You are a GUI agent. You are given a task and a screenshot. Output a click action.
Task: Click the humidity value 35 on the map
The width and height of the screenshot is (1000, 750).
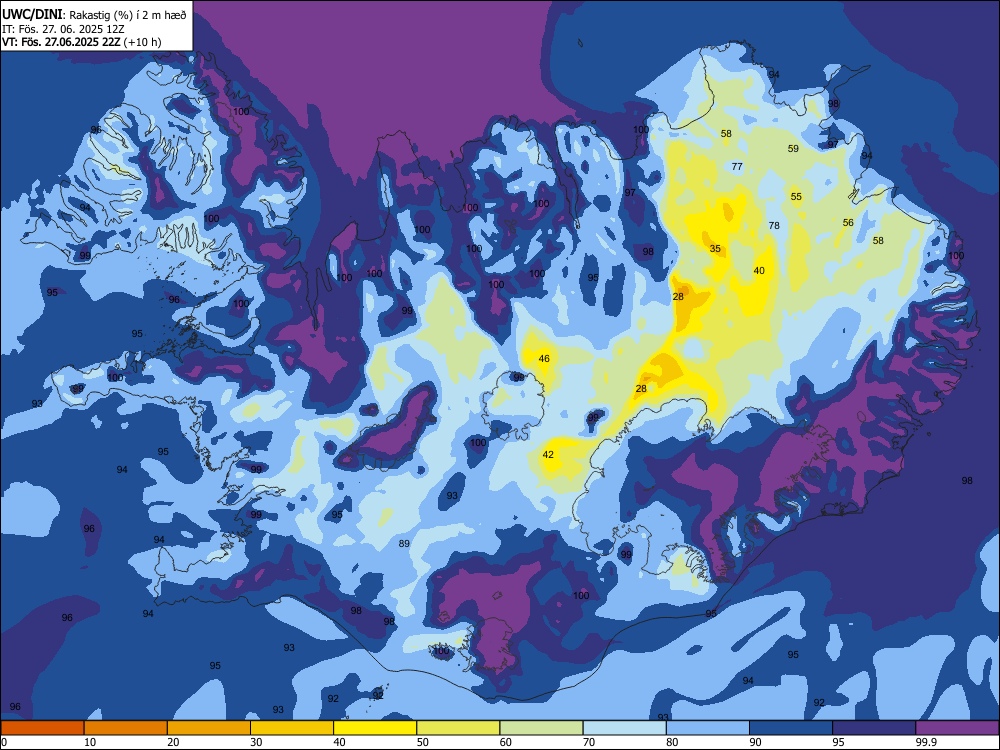pos(716,249)
